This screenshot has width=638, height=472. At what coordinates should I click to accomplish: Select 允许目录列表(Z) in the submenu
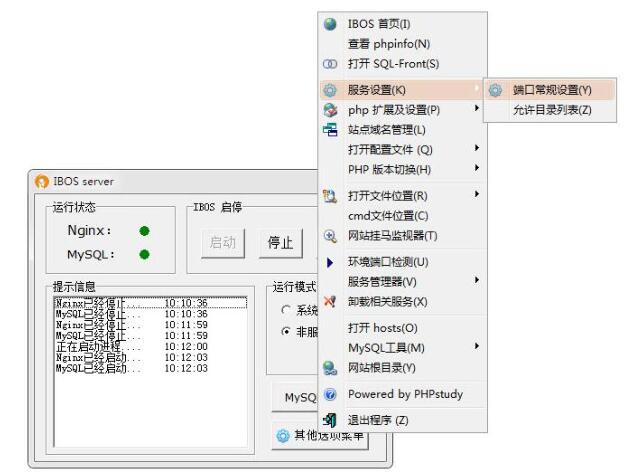point(550,110)
